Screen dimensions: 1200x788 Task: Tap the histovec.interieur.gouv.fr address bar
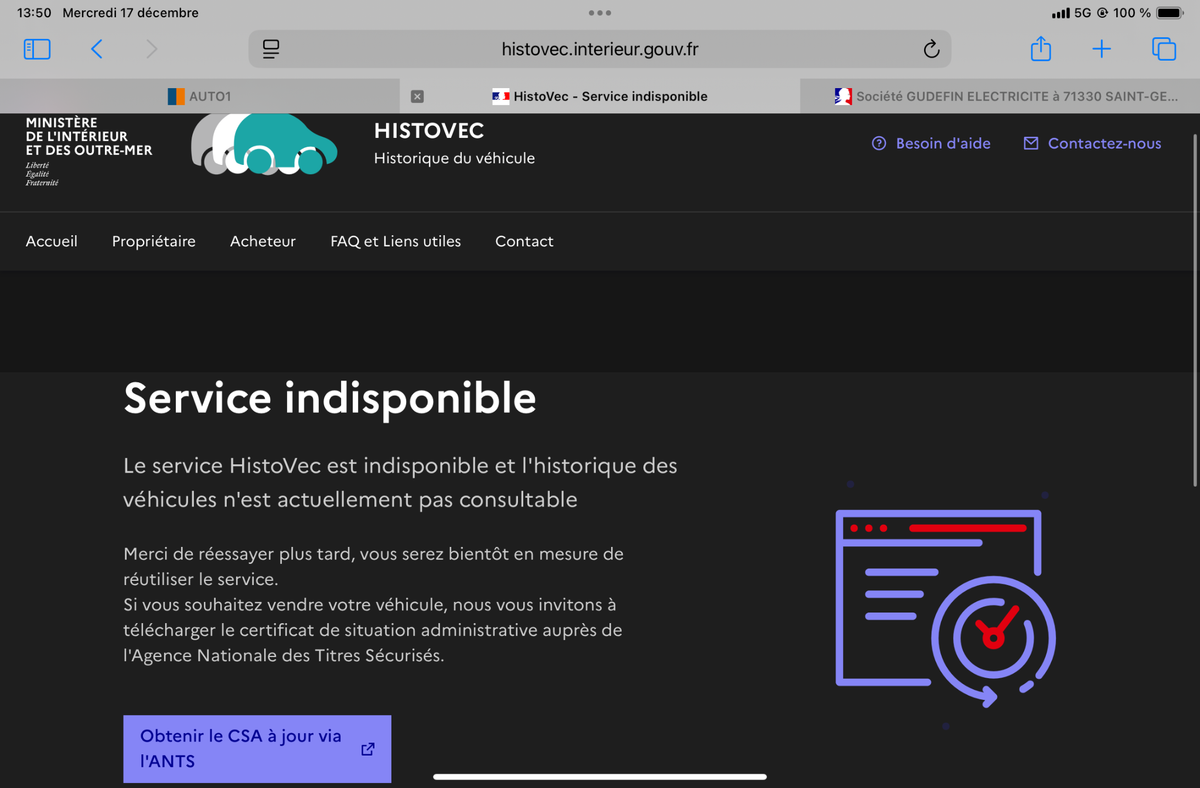point(599,49)
